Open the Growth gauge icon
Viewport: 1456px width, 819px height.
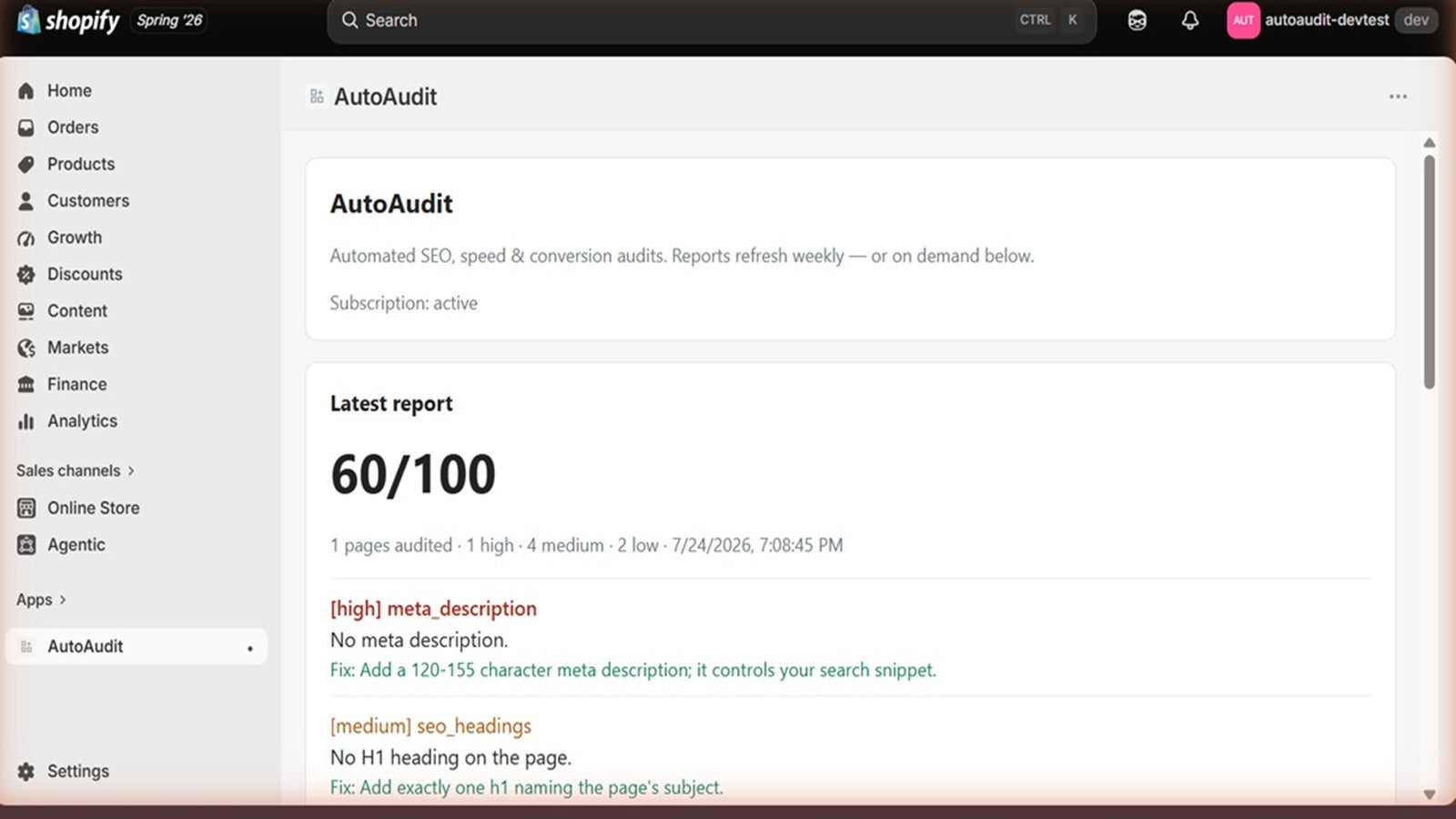click(x=26, y=238)
